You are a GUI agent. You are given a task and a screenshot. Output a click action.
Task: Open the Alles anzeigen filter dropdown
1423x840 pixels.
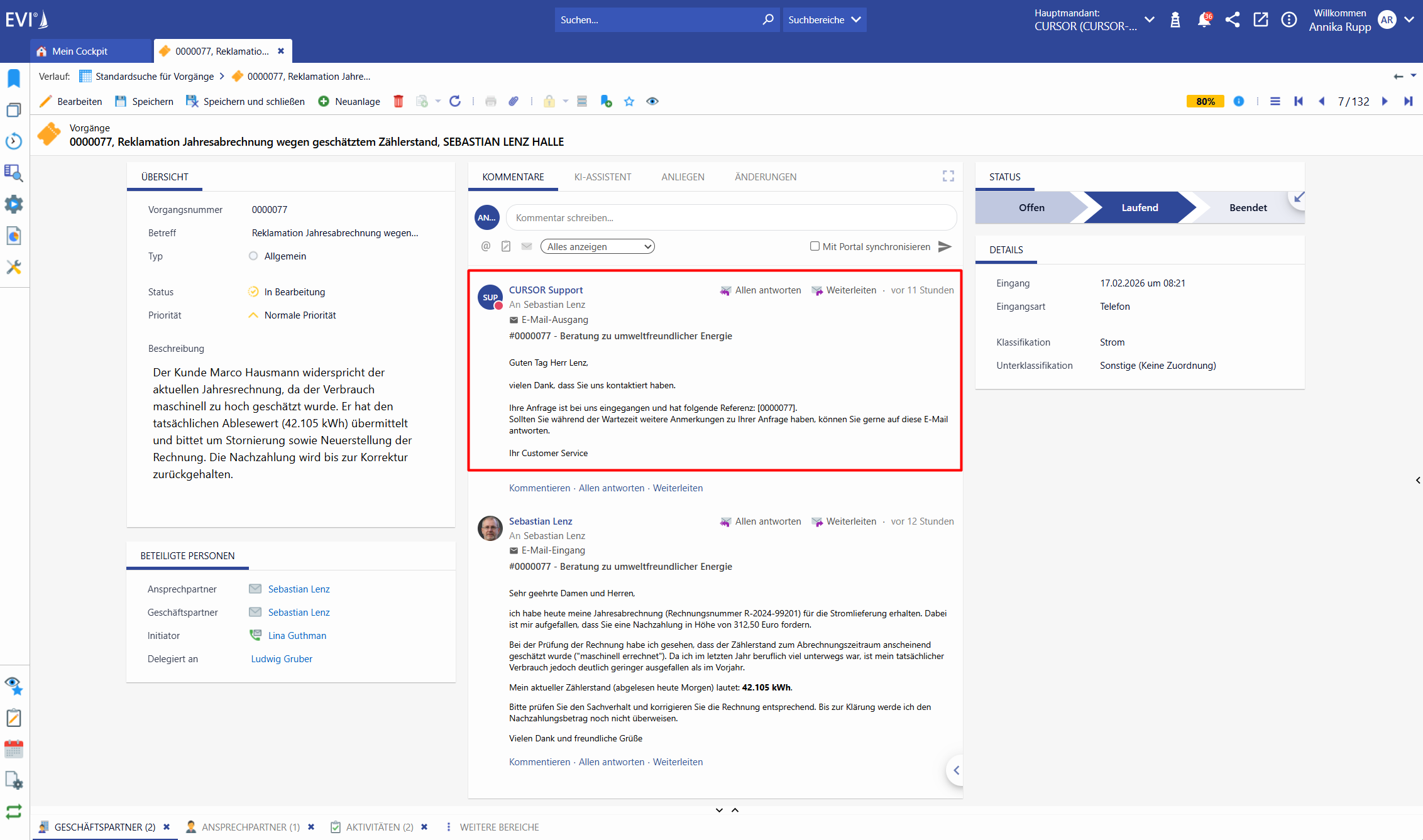(x=597, y=246)
